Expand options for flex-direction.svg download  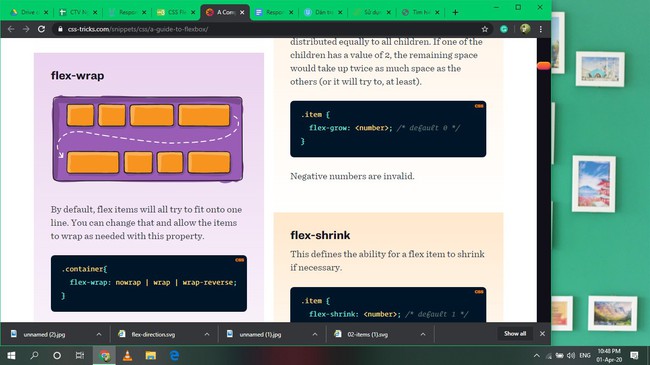207,334
